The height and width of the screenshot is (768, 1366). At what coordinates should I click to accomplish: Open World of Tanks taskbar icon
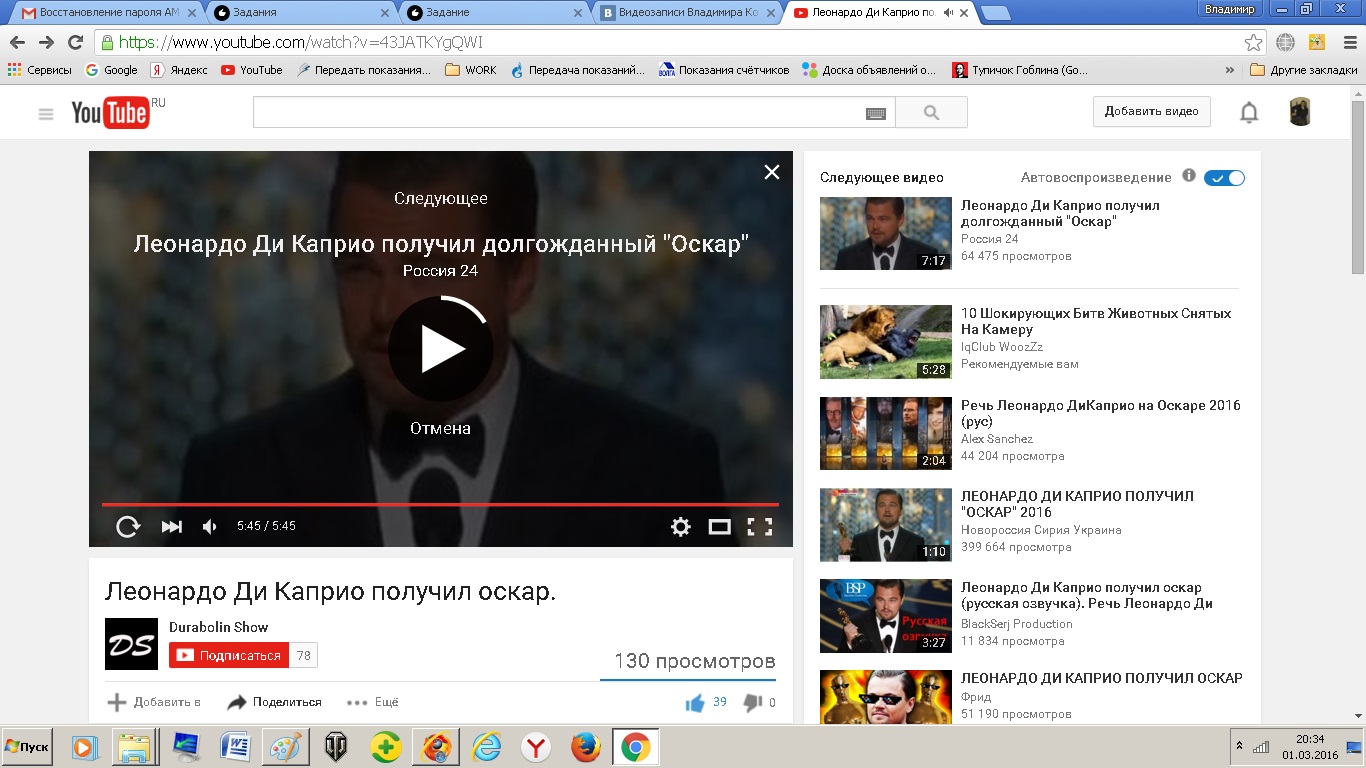[x=337, y=747]
